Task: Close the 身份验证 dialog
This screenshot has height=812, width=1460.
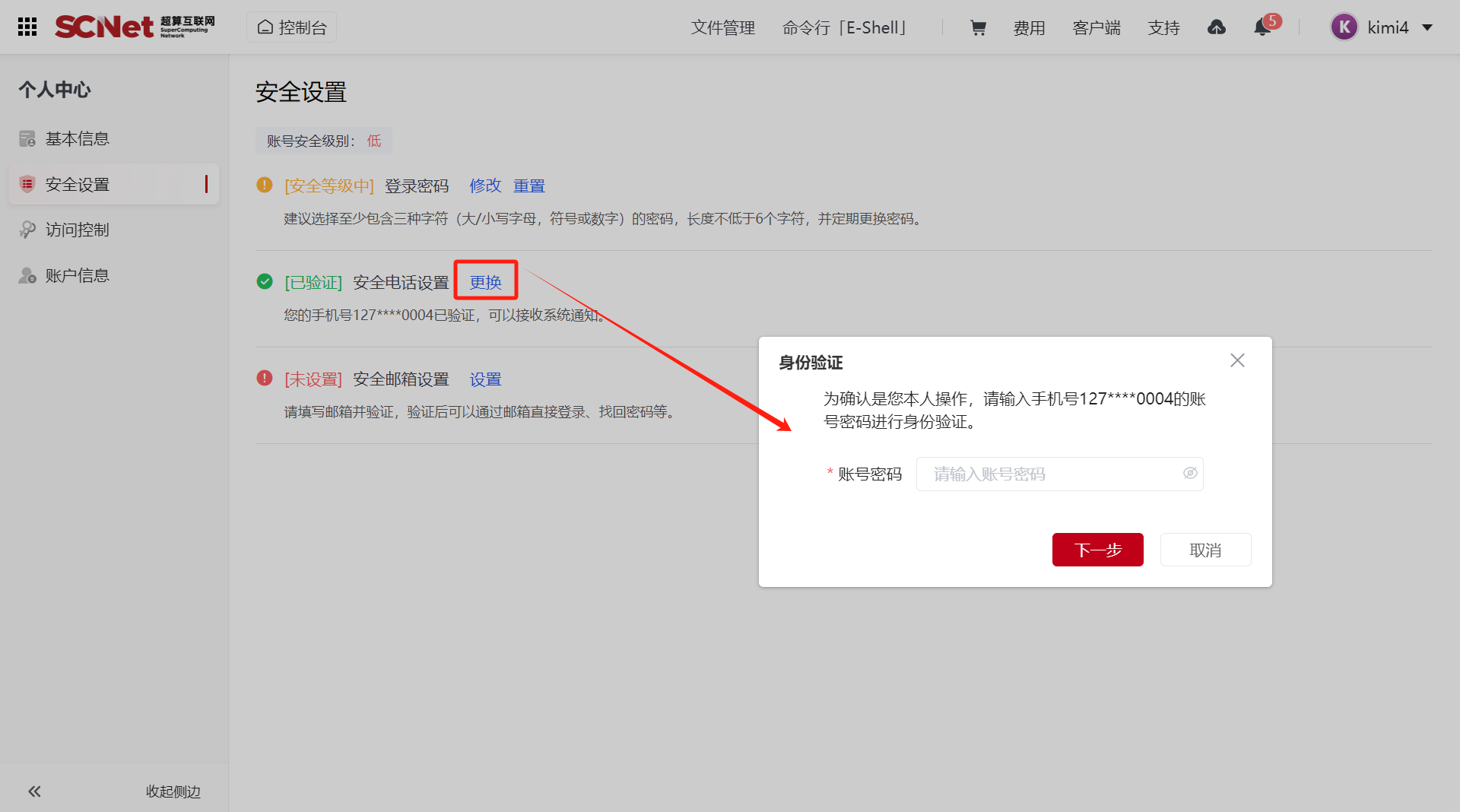Action: coord(1237,360)
